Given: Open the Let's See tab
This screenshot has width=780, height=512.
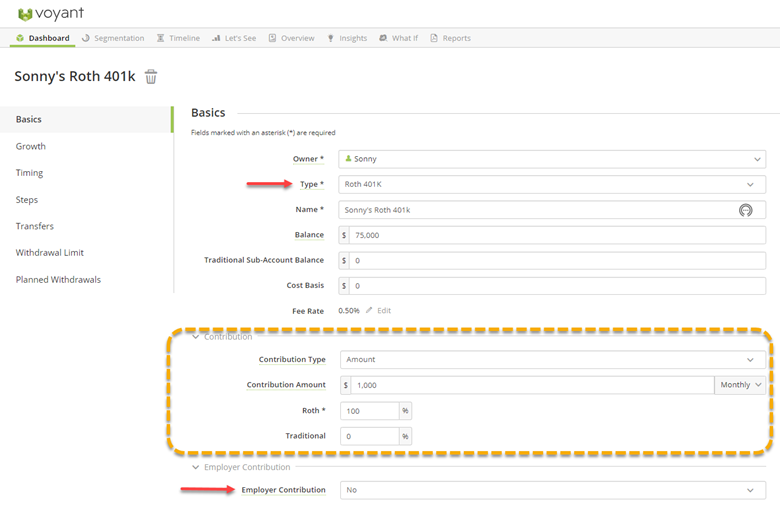Looking at the screenshot, I should pyautogui.click(x=234, y=38).
